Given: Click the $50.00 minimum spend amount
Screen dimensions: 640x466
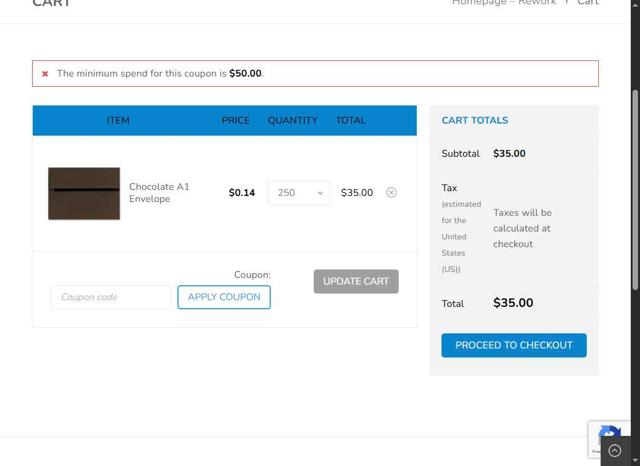Looking at the screenshot, I should tap(245, 73).
